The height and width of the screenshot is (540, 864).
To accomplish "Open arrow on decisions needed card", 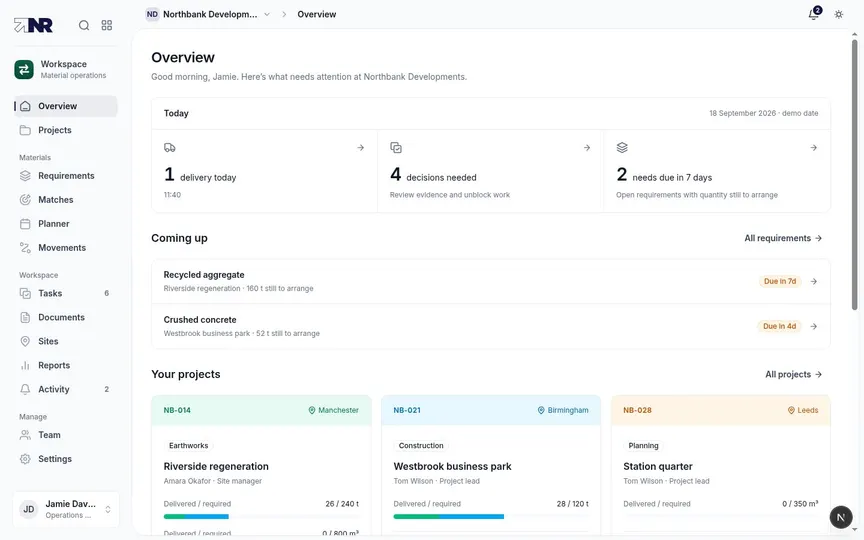I will [587, 148].
